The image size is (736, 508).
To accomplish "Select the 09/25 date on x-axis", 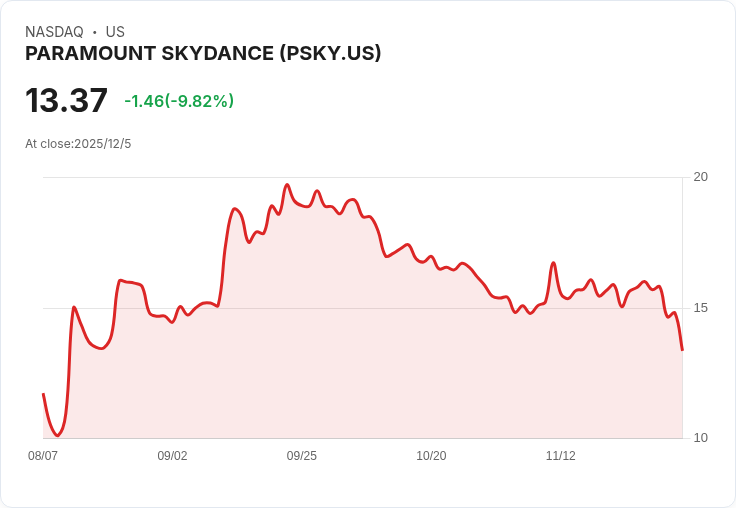I will pyautogui.click(x=302, y=456).
